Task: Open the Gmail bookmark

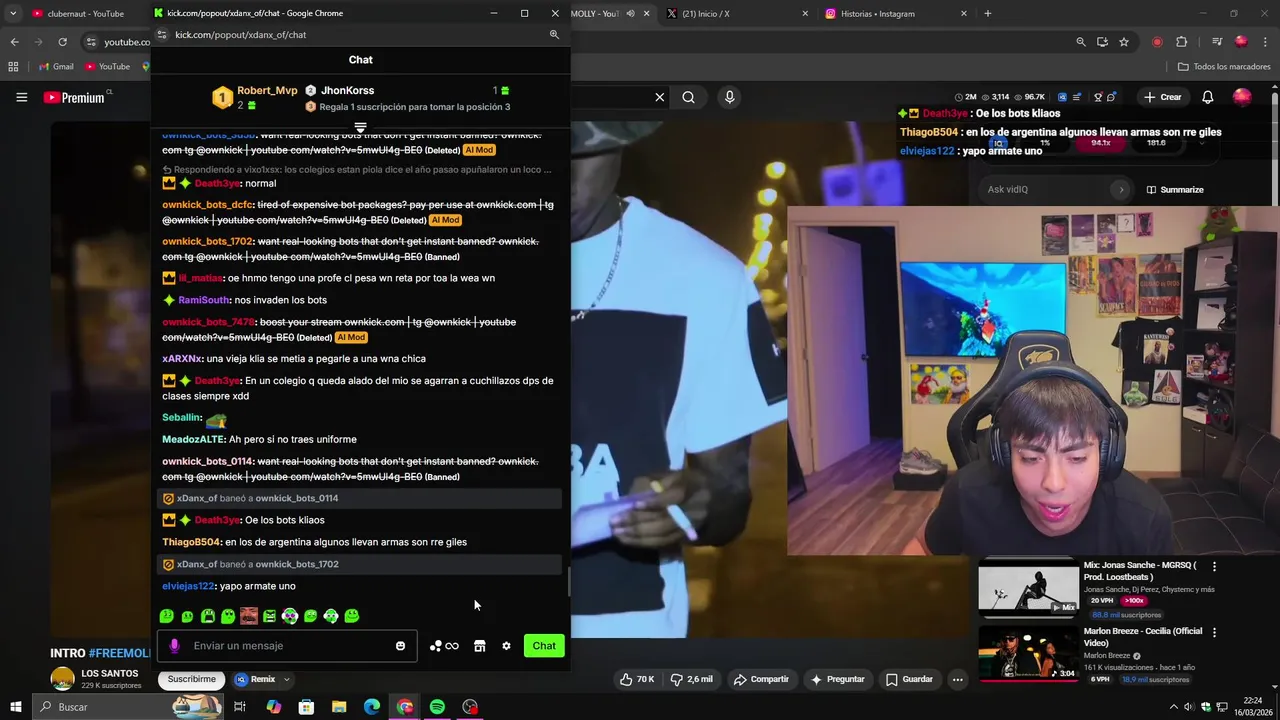Action: pos(56,67)
